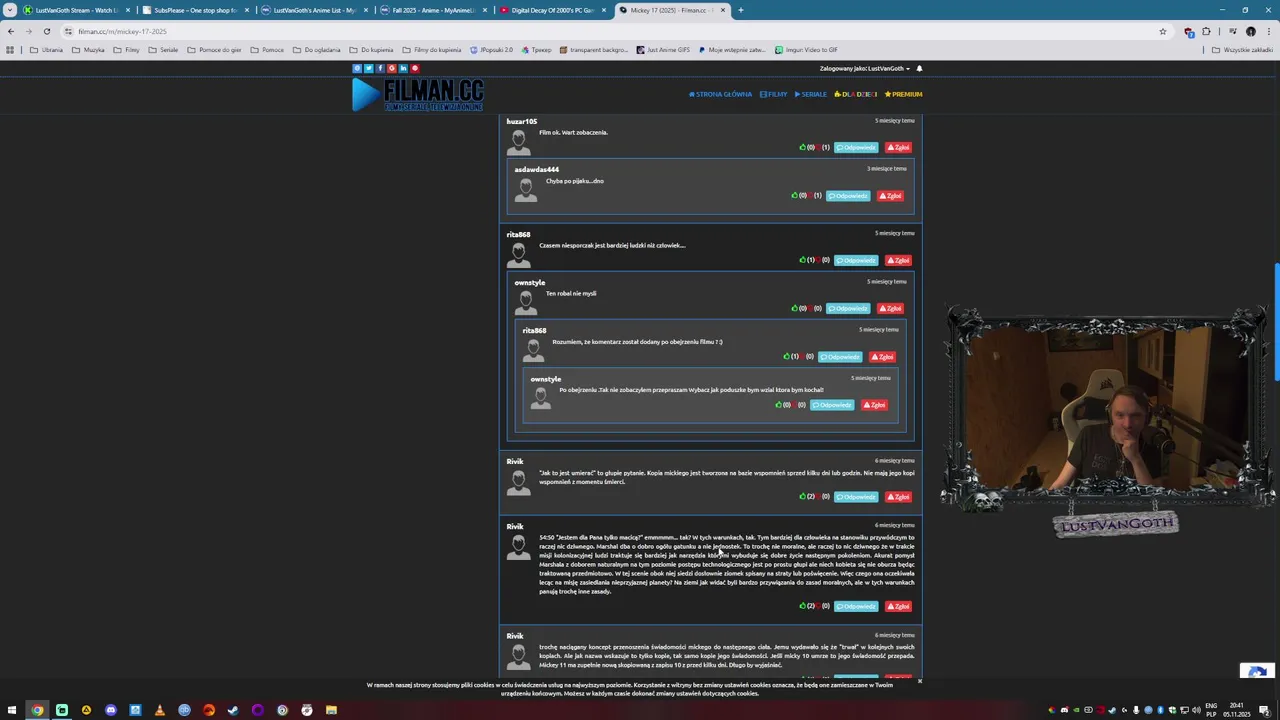
Task: Open the Chrome extensions puzzle icon
Action: 1206,31
